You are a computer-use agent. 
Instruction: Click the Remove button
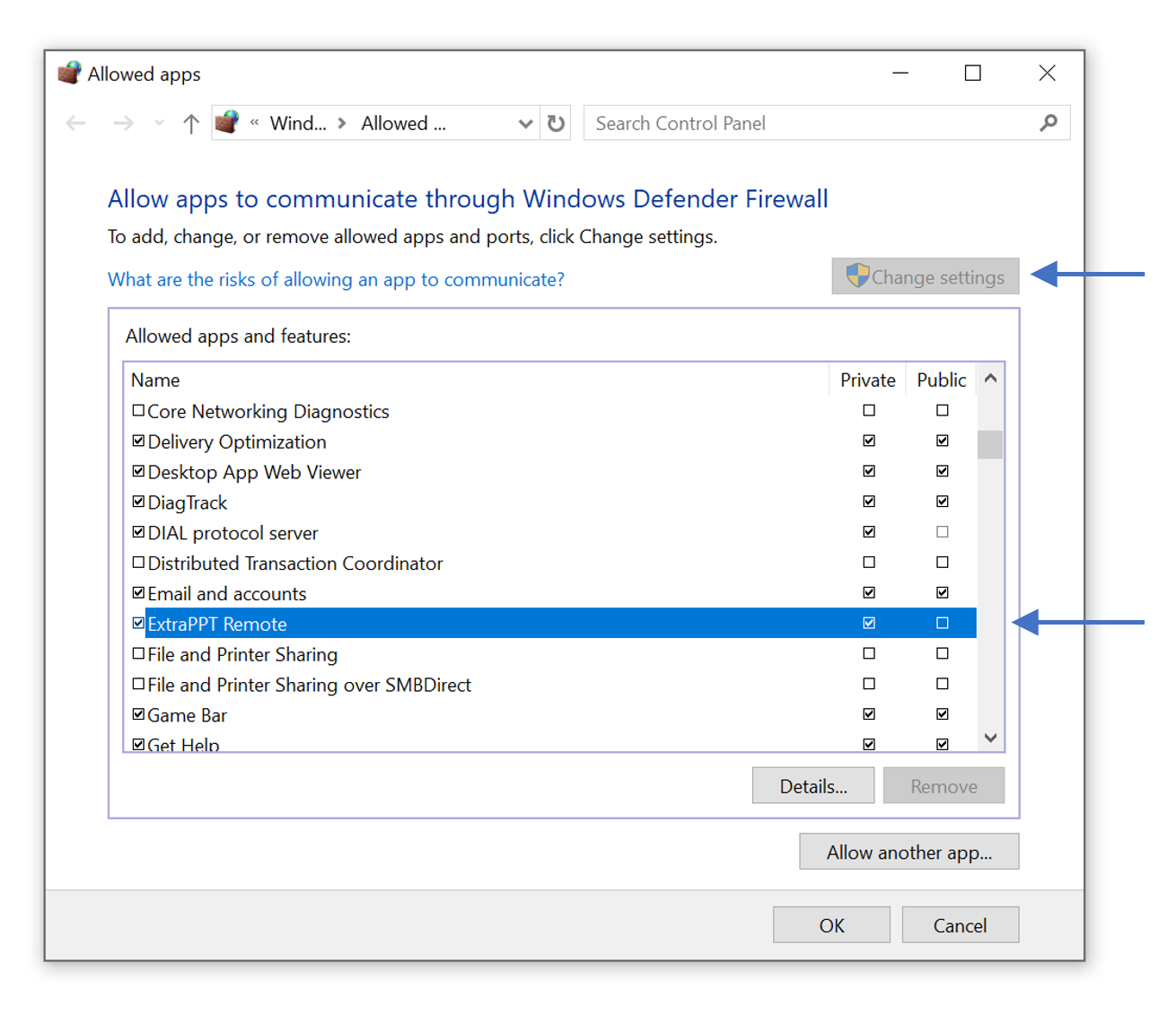pos(943,786)
